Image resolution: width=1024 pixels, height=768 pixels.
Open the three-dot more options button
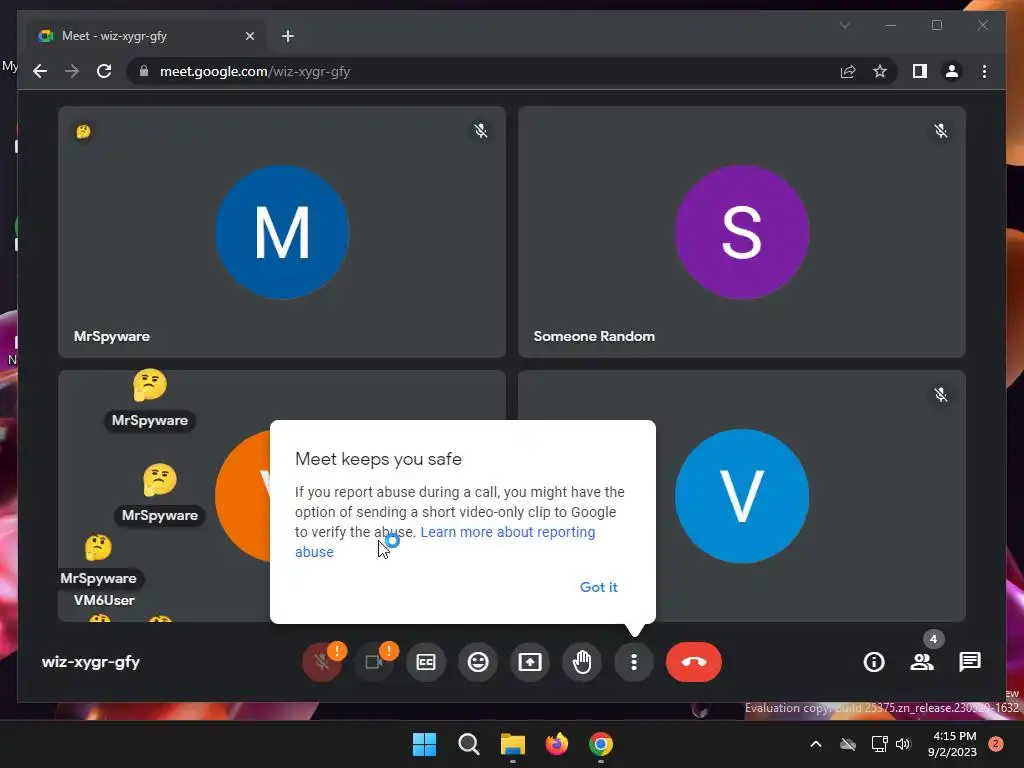click(x=633, y=662)
